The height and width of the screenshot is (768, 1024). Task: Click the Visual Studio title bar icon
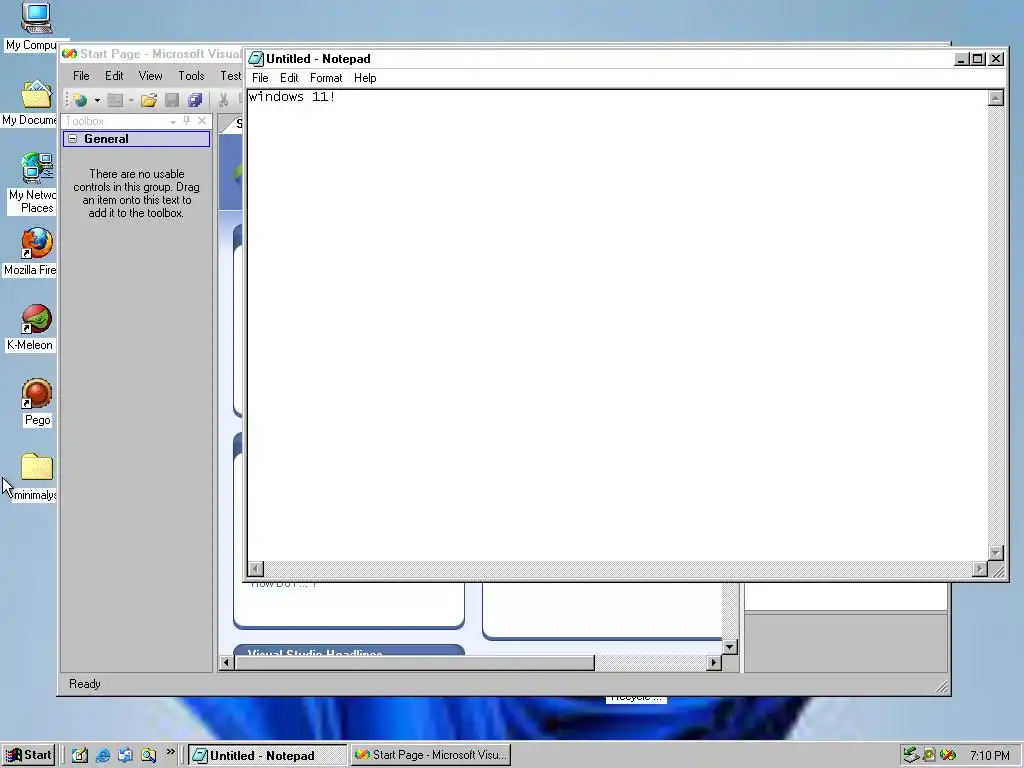[x=69, y=54]
